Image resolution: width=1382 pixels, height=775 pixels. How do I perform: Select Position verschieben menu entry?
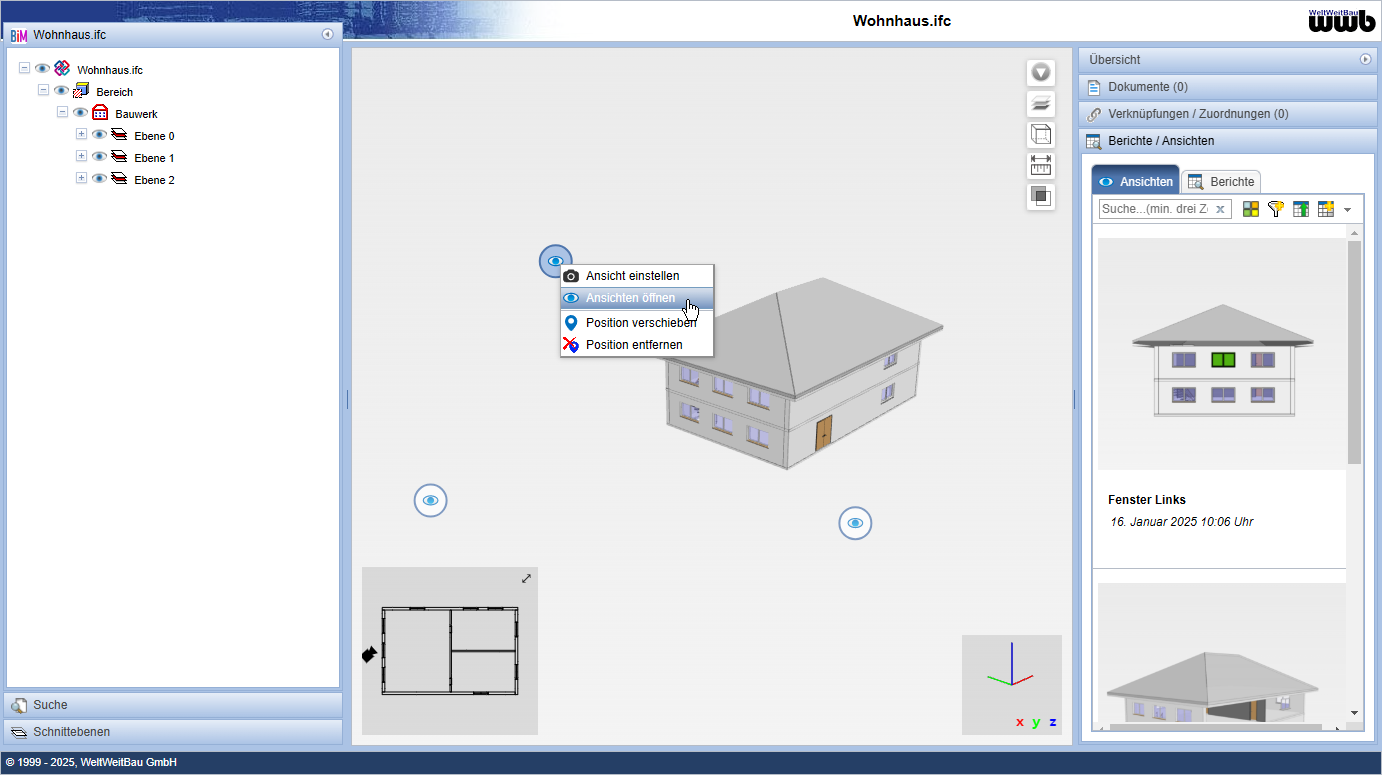pyautogui.click(x=637, y=322)
